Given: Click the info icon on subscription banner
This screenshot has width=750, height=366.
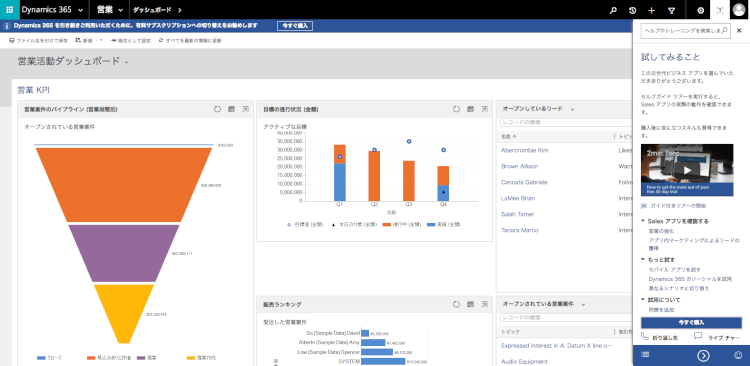Looking at the screenshot, I should click(x=7, y=26).
